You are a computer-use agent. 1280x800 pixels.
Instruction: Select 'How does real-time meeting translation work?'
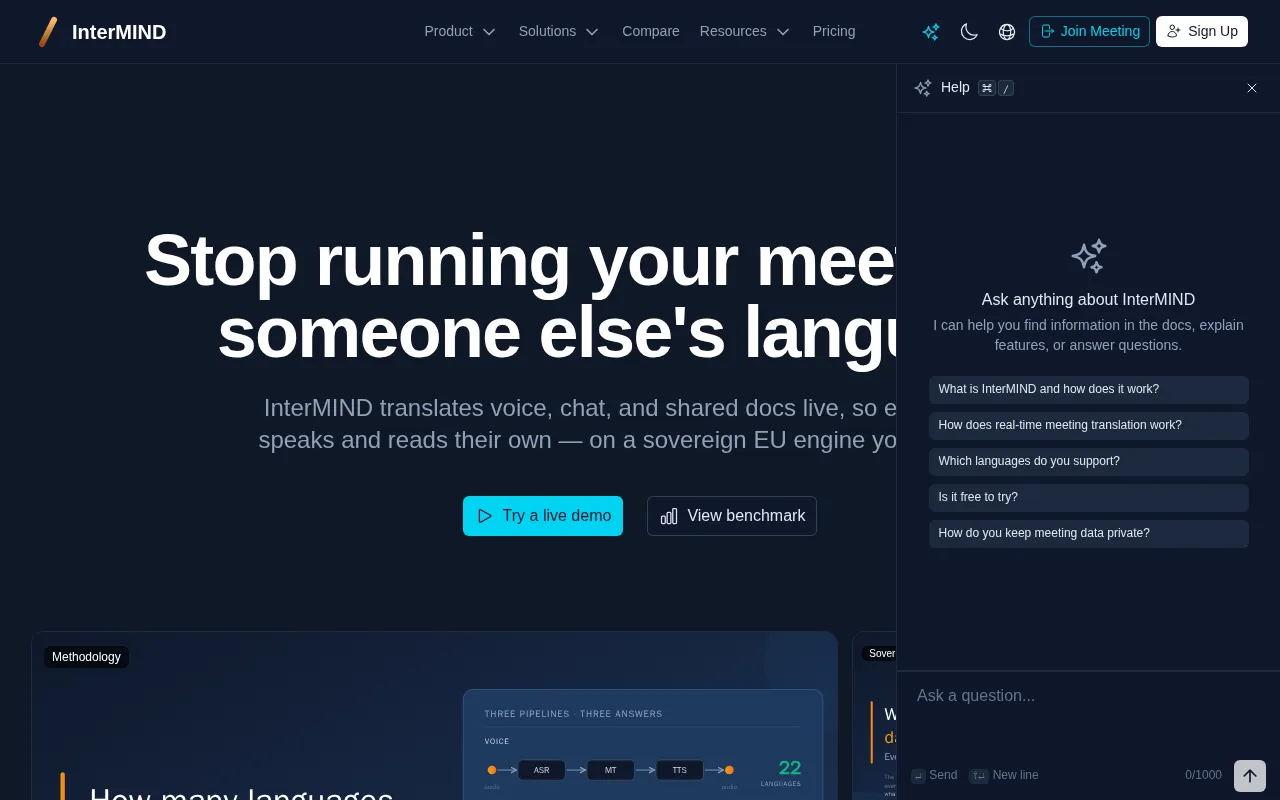[x=1088, y=426]
